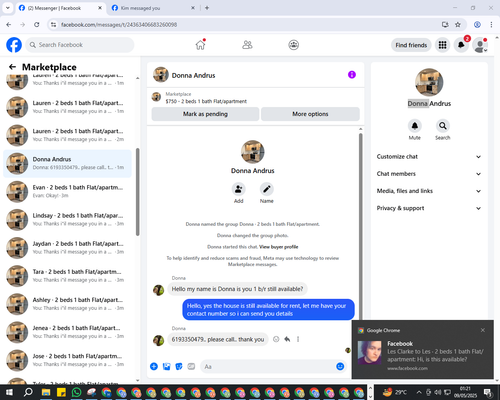
Task: Click the Name edit pencil icon
Action: click(x=267, y=189)
